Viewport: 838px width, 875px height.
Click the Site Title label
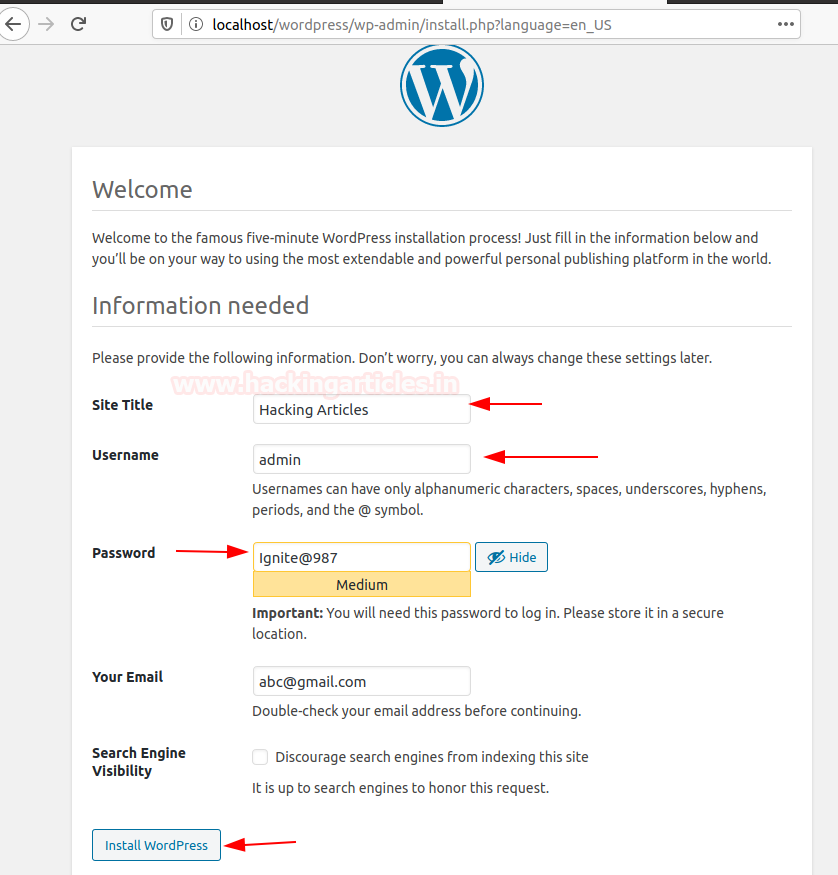point(122,405)
